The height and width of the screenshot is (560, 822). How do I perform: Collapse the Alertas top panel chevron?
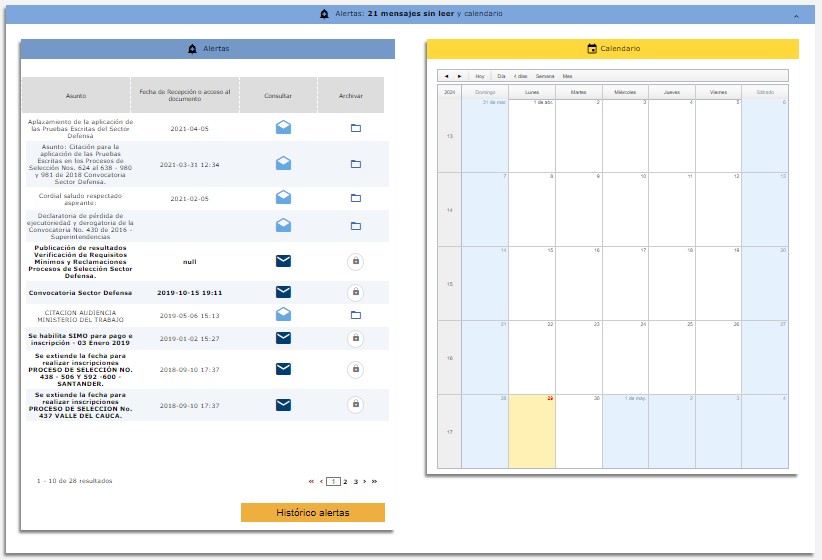(795, 17)
